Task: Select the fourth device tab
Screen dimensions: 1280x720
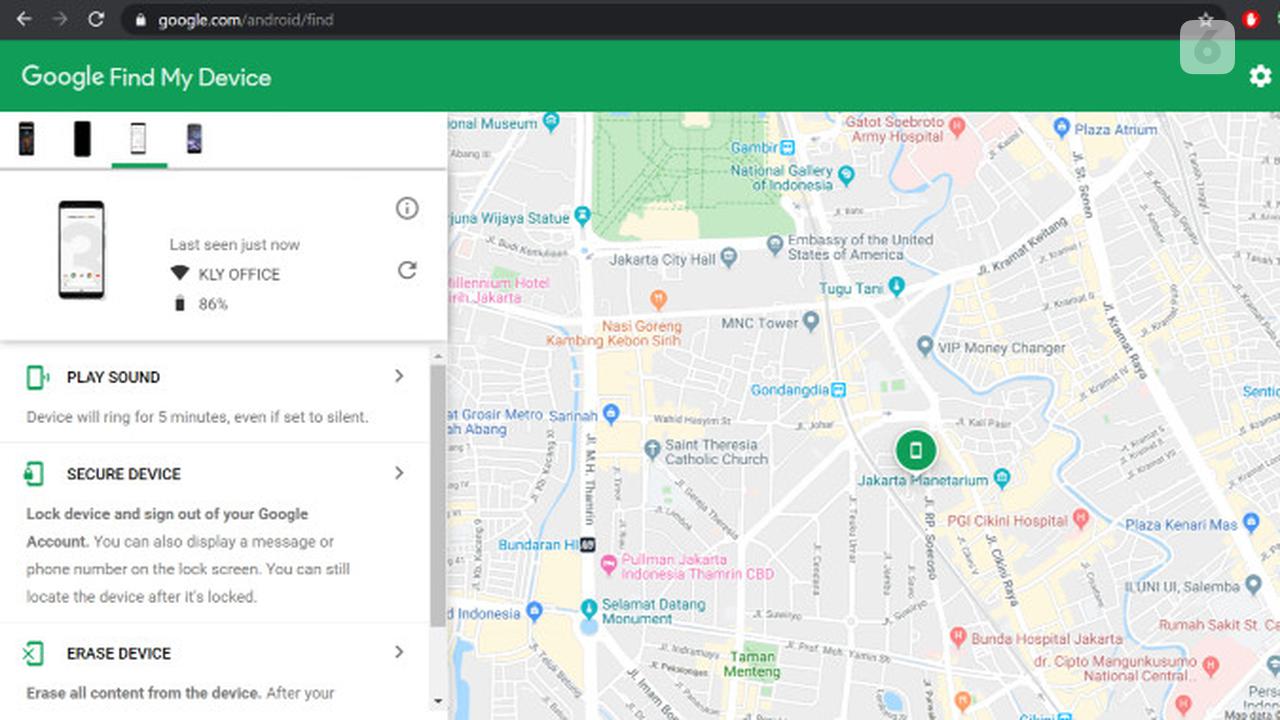Action: tap(194, 139)
